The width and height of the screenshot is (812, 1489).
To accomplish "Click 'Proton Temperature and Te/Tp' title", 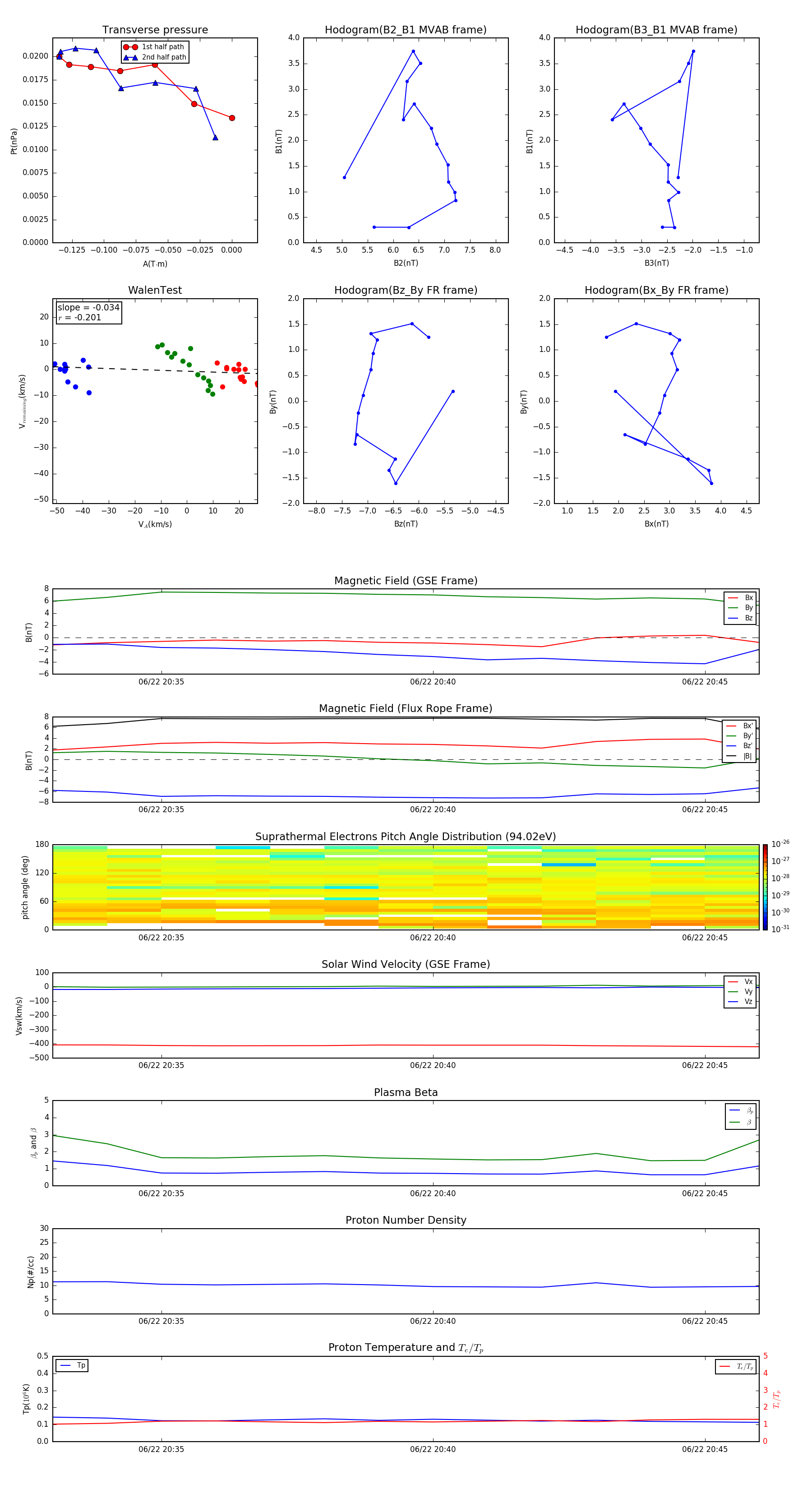I will pos(406,1348).
